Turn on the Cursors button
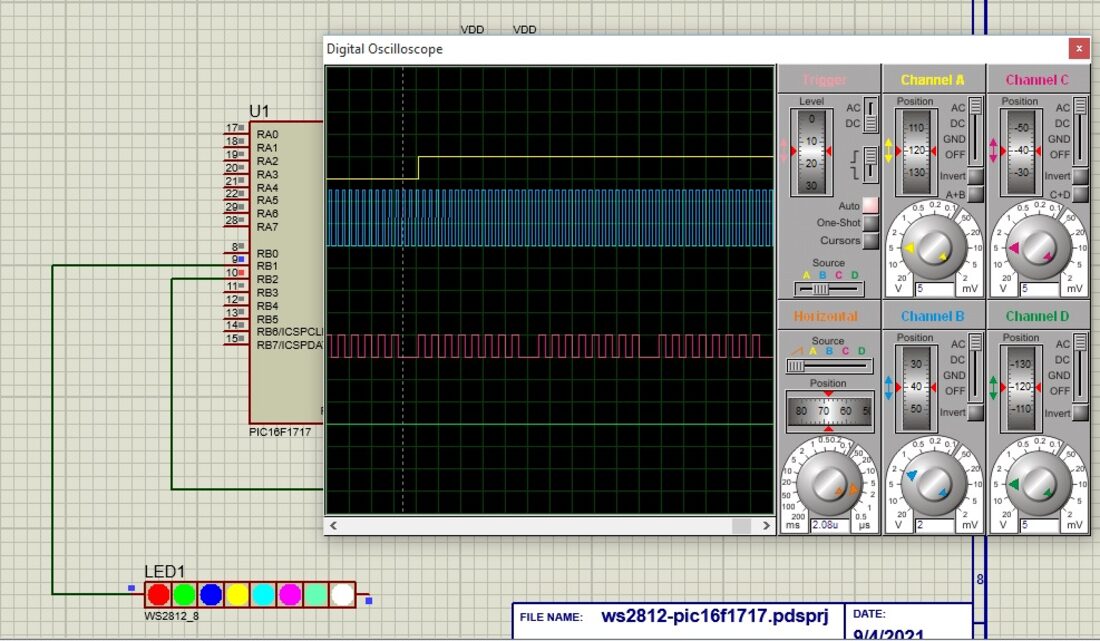 pyautogui.click(x=871, y=241)
